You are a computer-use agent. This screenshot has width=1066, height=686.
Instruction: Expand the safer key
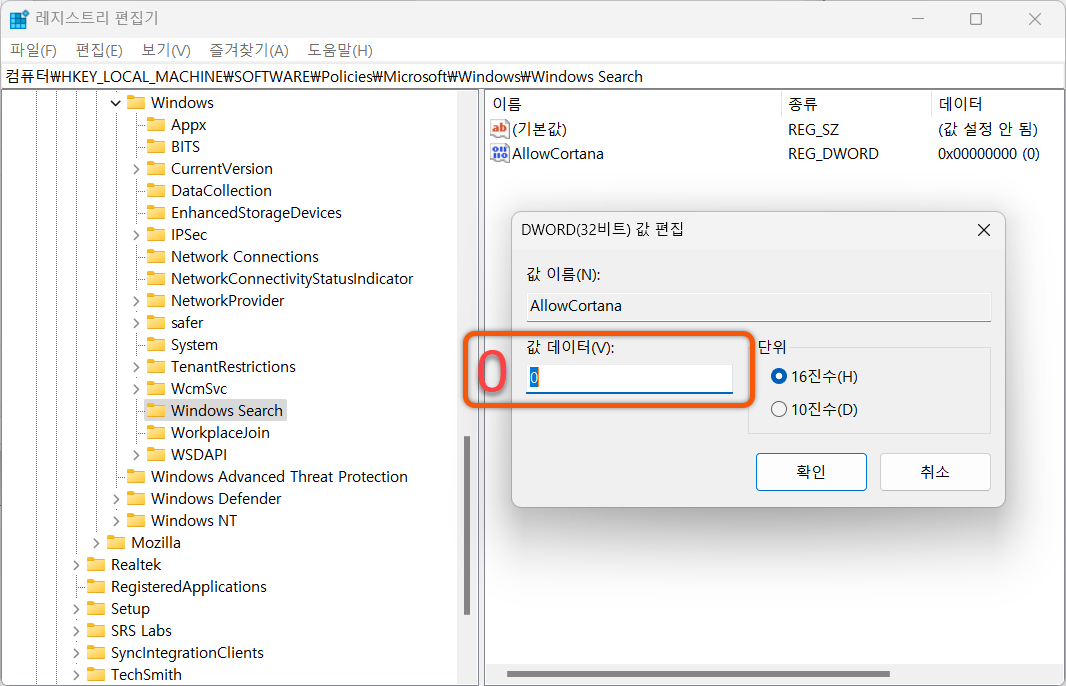pos(136,323)
